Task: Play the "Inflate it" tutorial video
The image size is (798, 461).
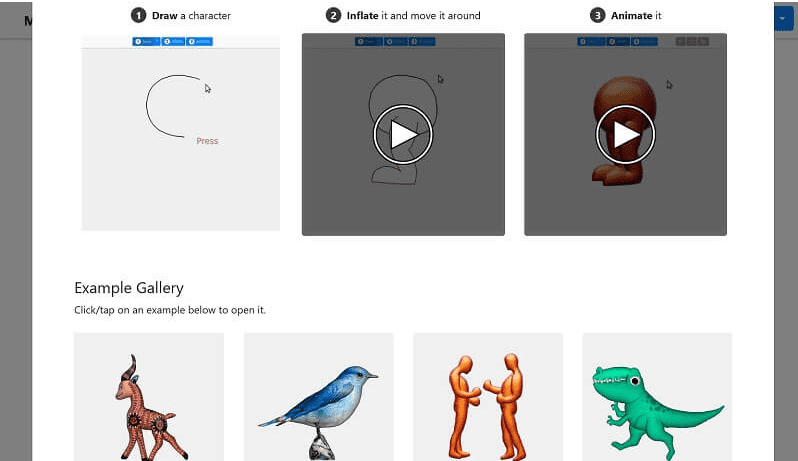Action: point(403,135)
